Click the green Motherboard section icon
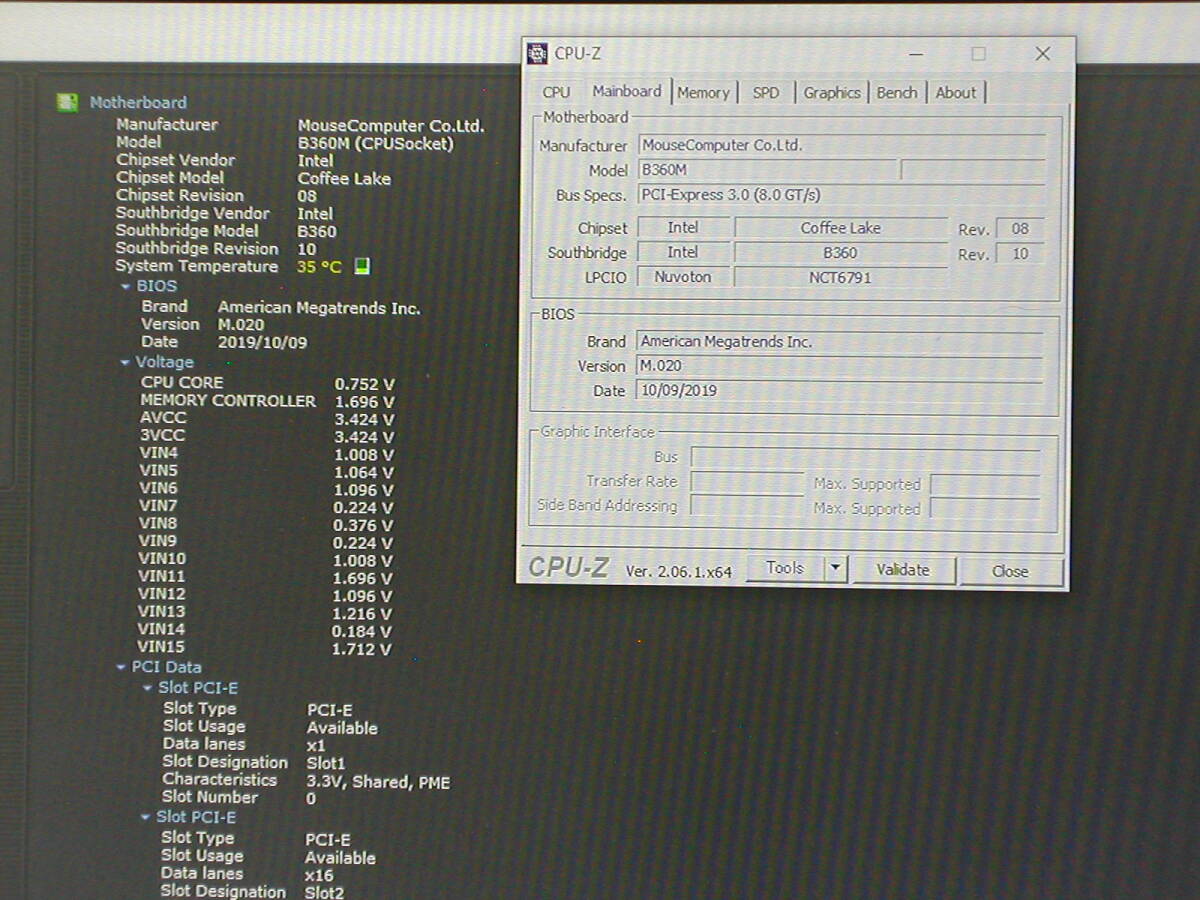Viewport: 1200px width, 900px height. 67,102
